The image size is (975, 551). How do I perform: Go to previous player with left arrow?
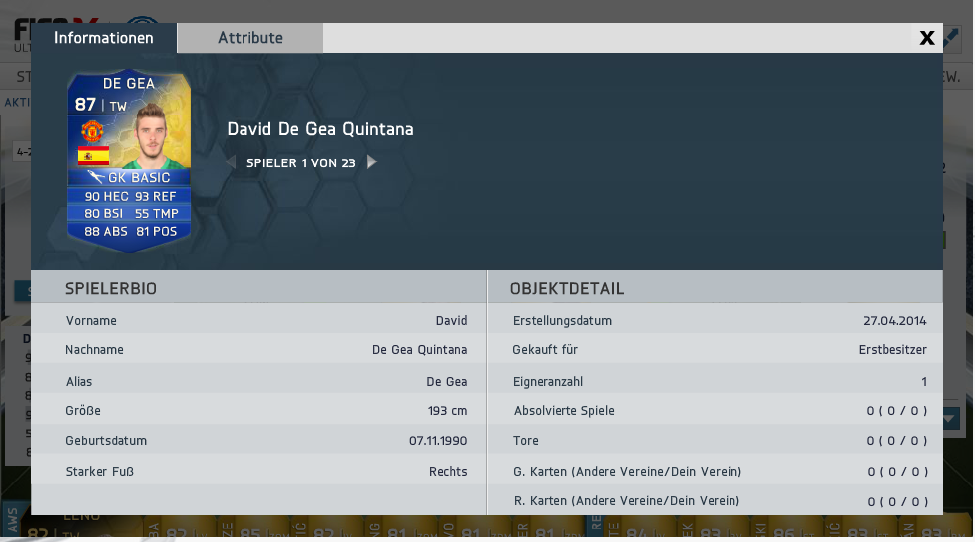click(231, 162)
